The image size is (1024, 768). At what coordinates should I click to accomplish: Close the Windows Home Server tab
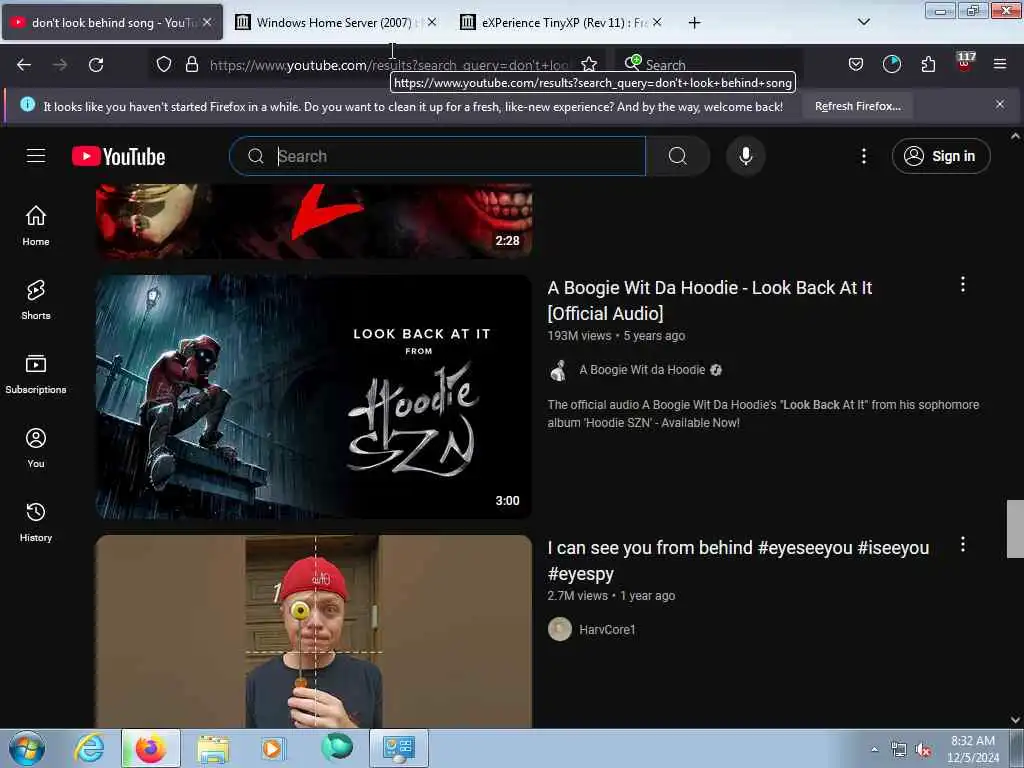coord(432,22)
